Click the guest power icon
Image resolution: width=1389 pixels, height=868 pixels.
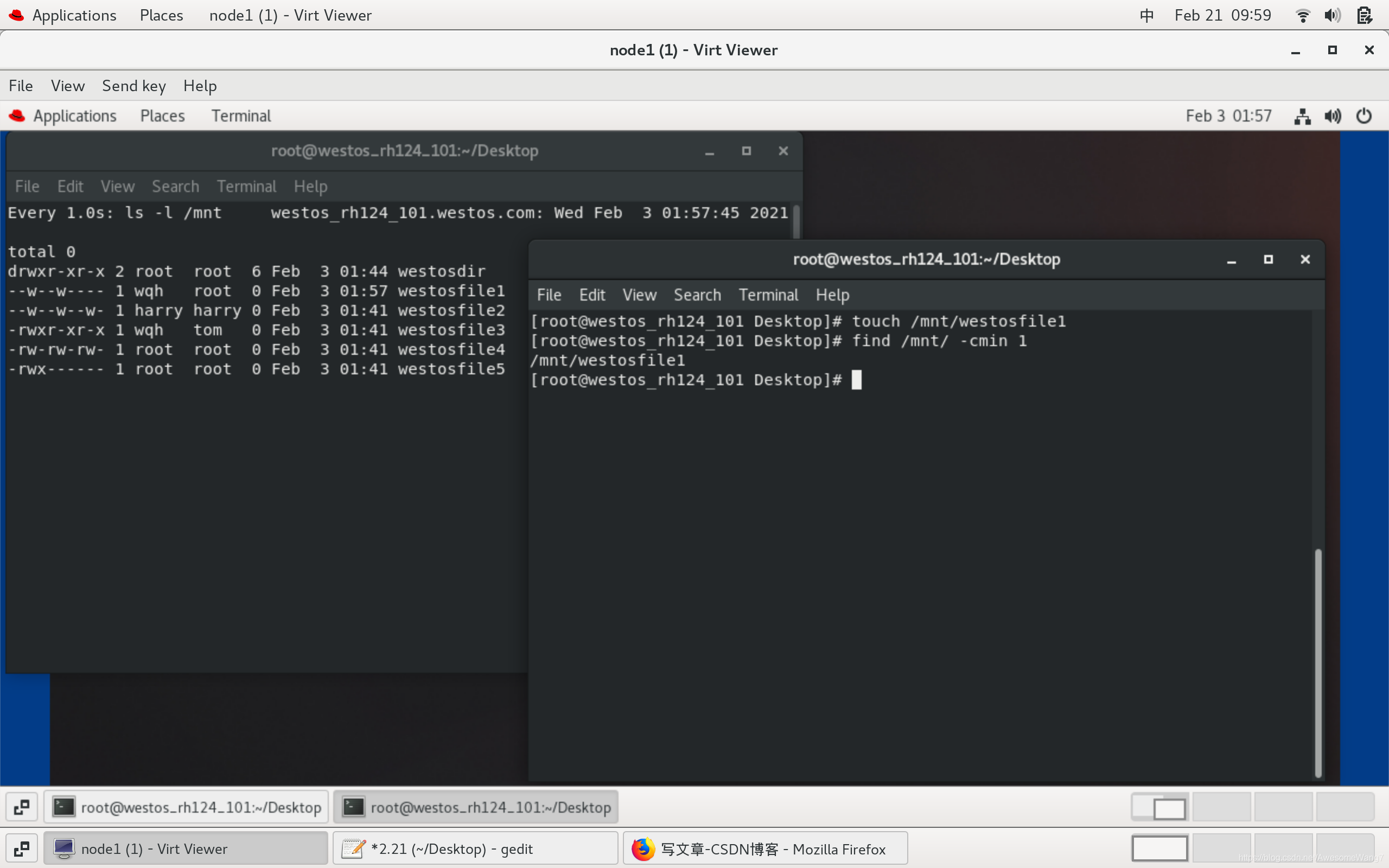pos(1363,117)
